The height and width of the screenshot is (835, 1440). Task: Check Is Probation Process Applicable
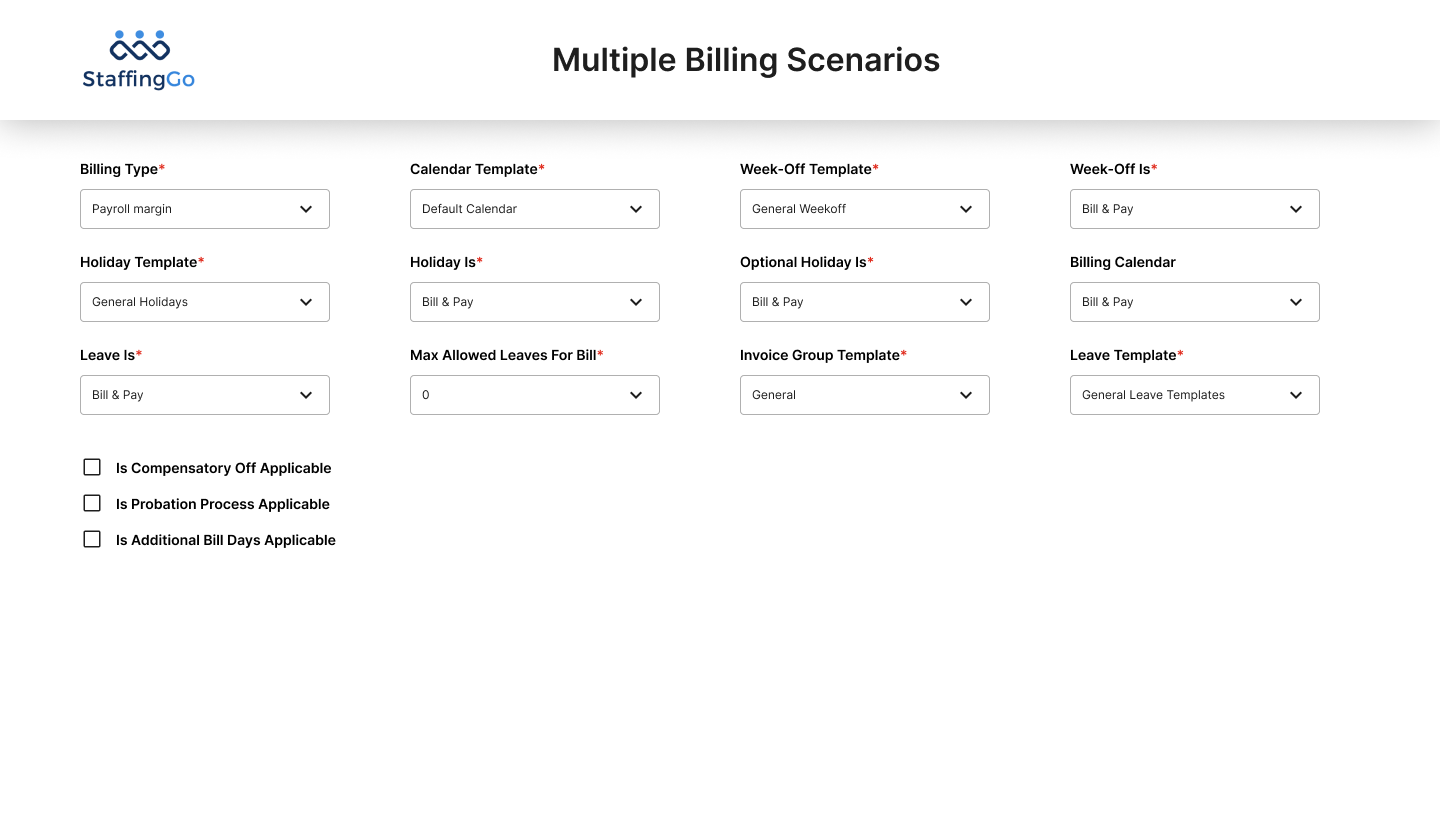pos(92,503)
